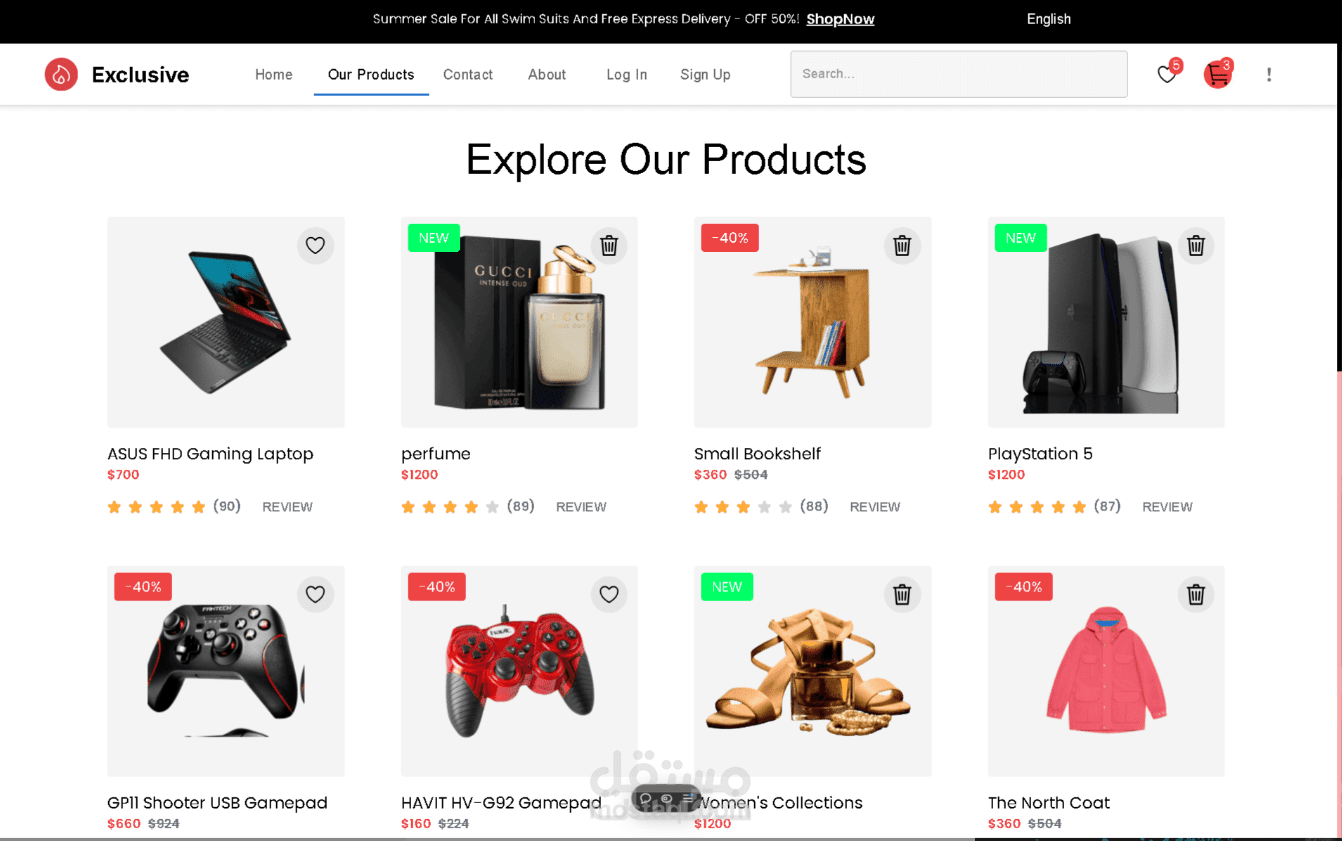The width and height of the screenshot is (1342, 841).
Task: Open REVIEW link for perfume
Action: [581, 507]
